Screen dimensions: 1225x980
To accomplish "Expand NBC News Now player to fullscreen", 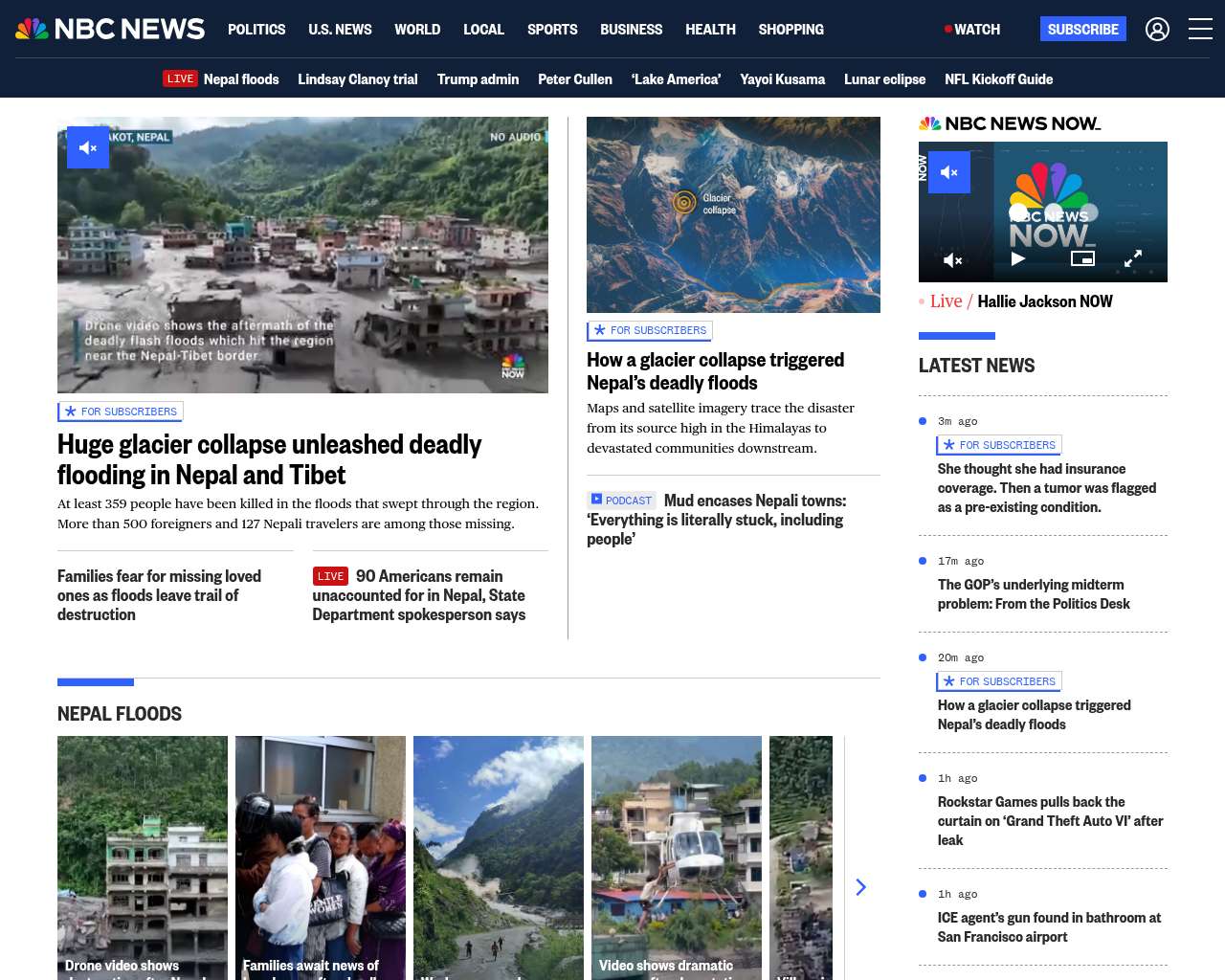I will tap(1133, 258).
